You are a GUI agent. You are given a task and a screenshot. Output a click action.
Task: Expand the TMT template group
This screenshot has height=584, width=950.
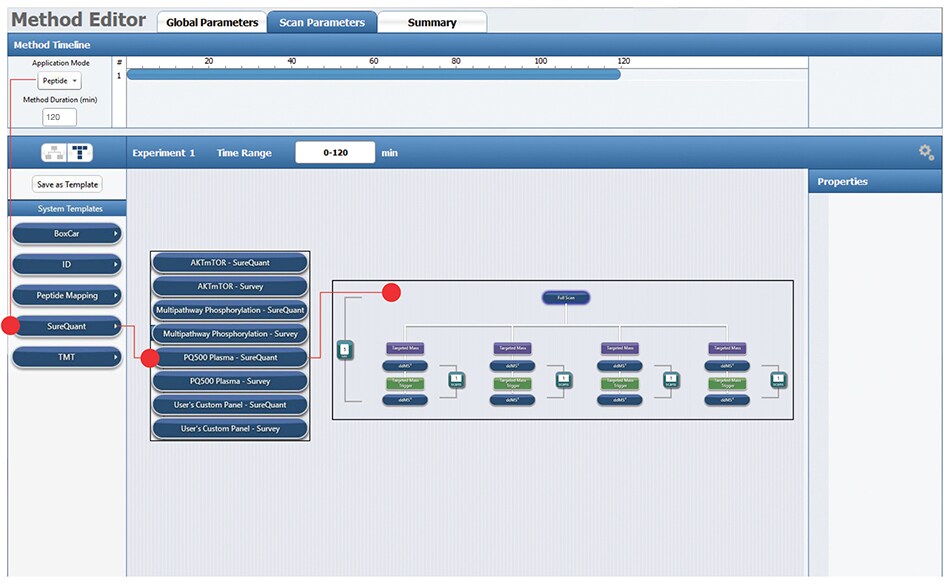click(67, 357)
